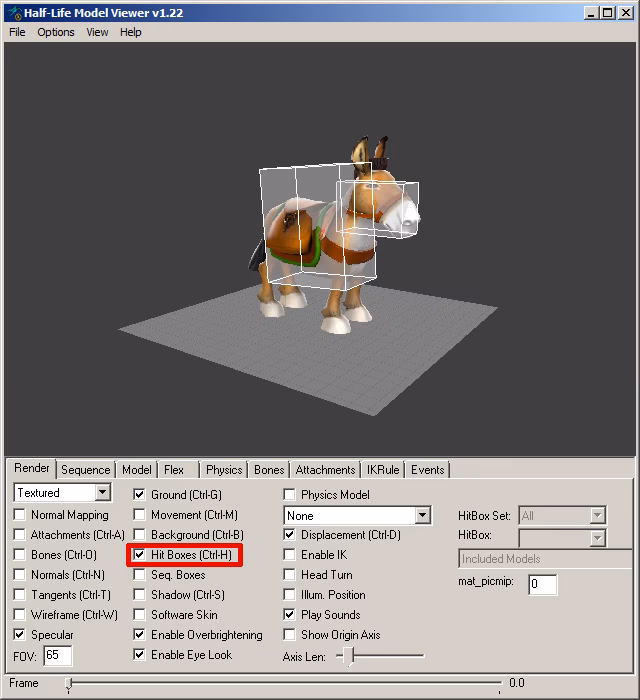The width and height of the screenshot is (640, 700).
Task: Switch to the IKRule tab
Action: tap(383, 470)
